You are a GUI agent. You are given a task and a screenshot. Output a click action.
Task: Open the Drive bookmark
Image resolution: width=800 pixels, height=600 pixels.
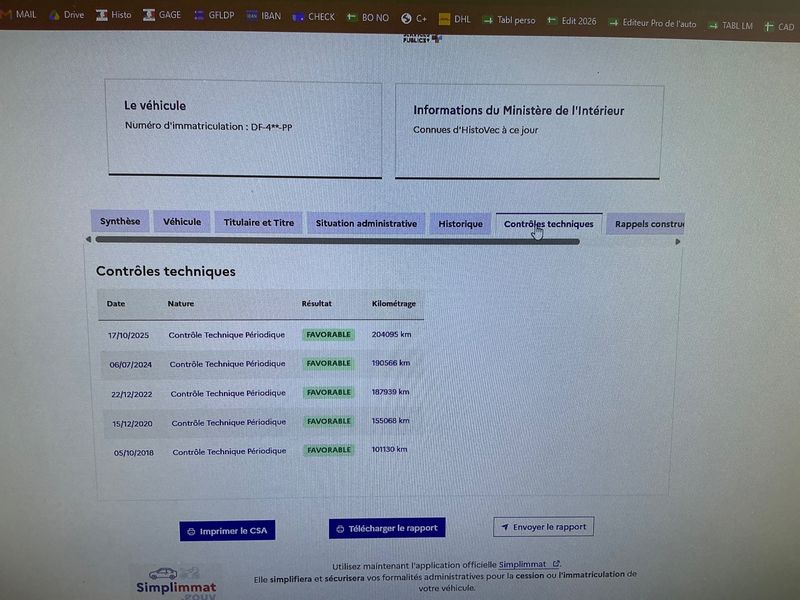click(66, 15)
